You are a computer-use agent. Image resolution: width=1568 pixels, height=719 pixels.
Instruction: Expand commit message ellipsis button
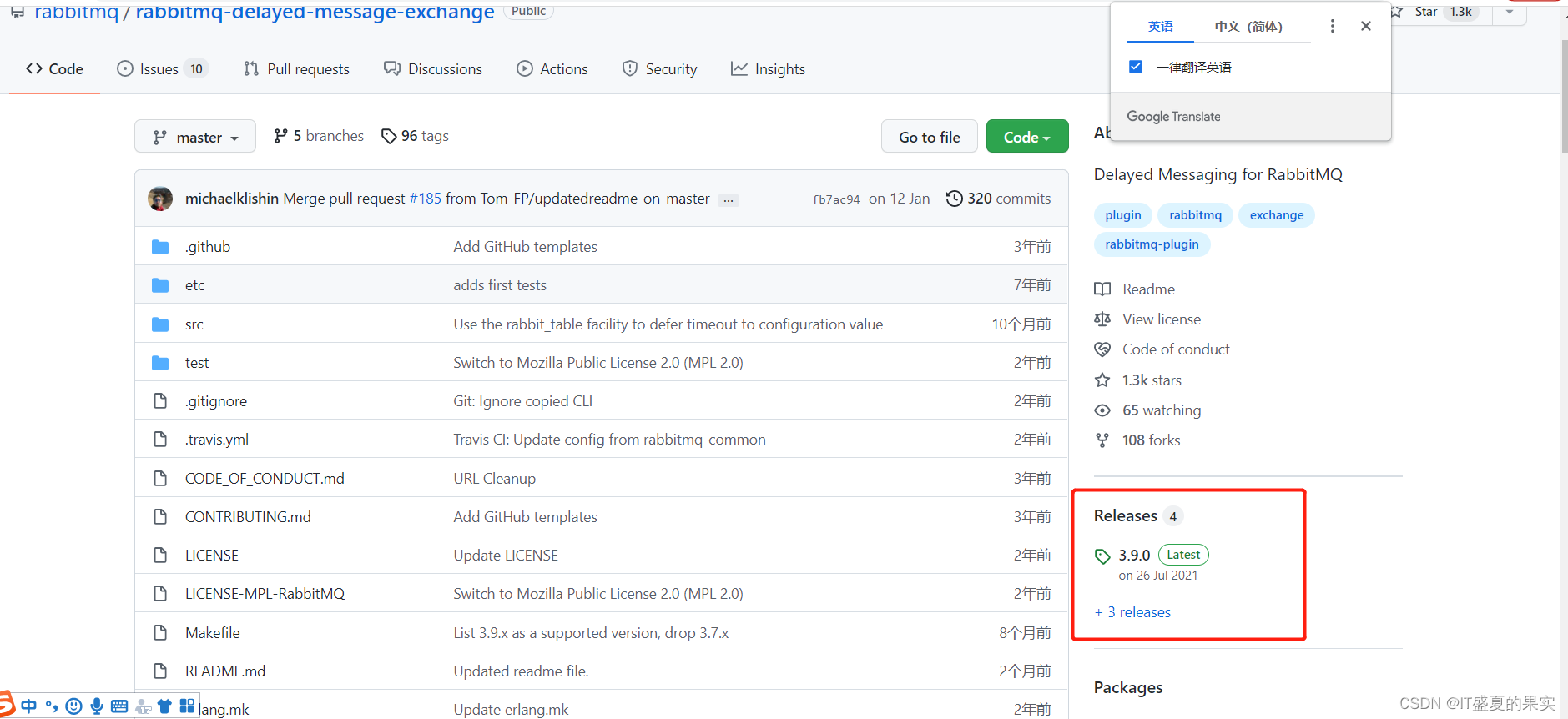coord(729,200)
